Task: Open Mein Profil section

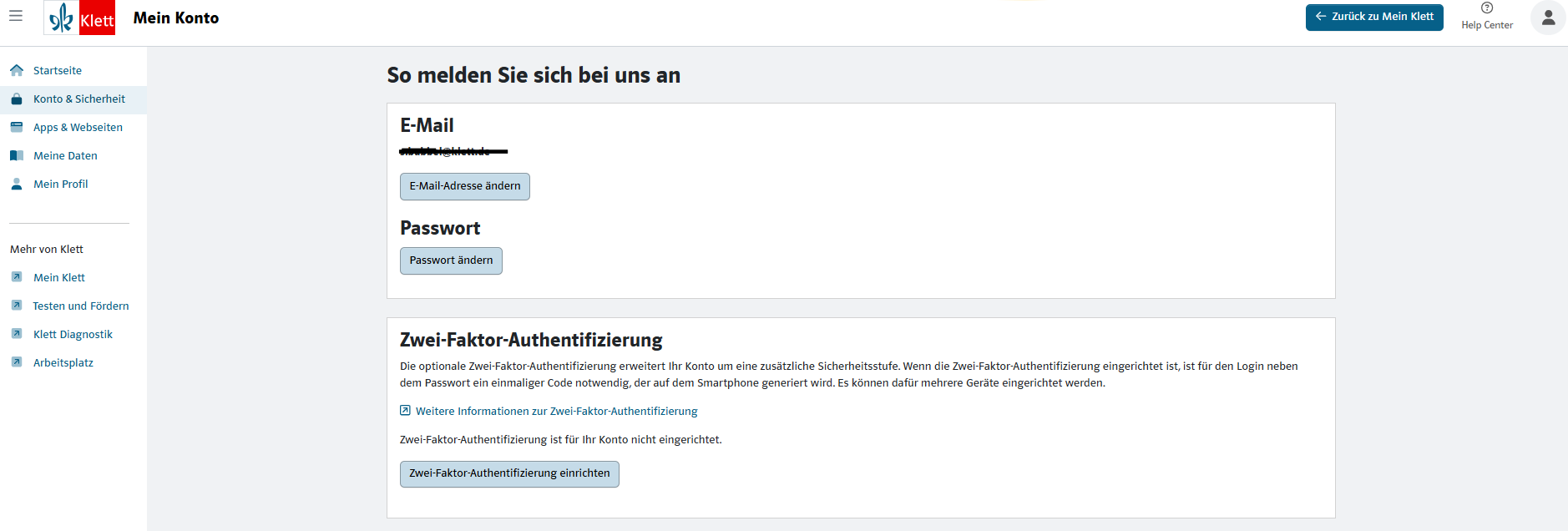Action: pos(60,184)
